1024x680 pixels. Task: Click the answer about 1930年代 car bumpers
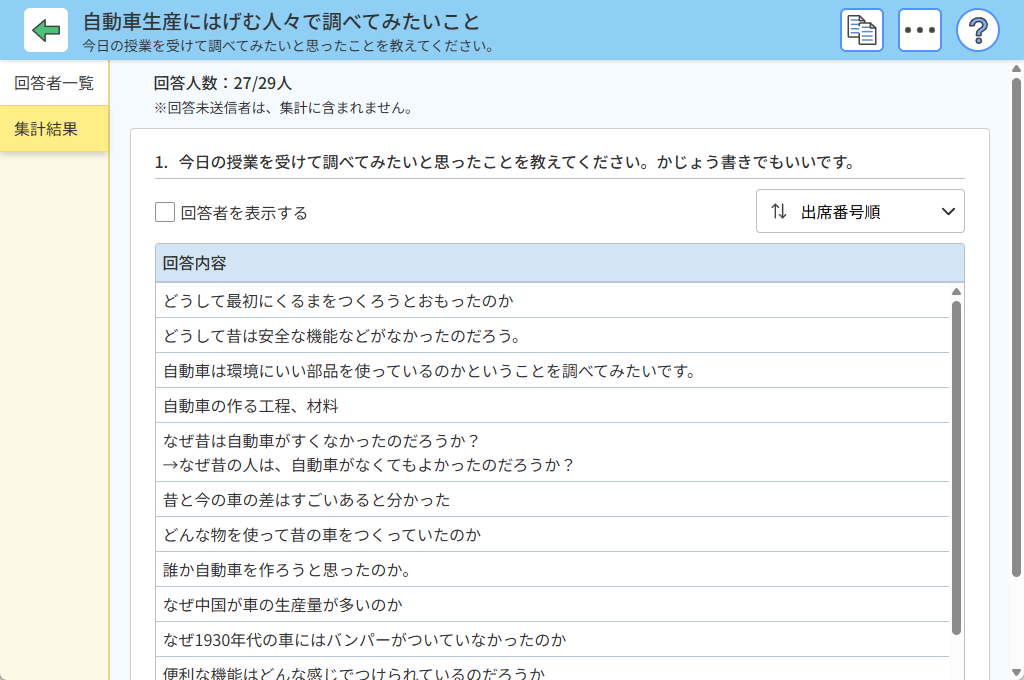click(x=364, y=640)
